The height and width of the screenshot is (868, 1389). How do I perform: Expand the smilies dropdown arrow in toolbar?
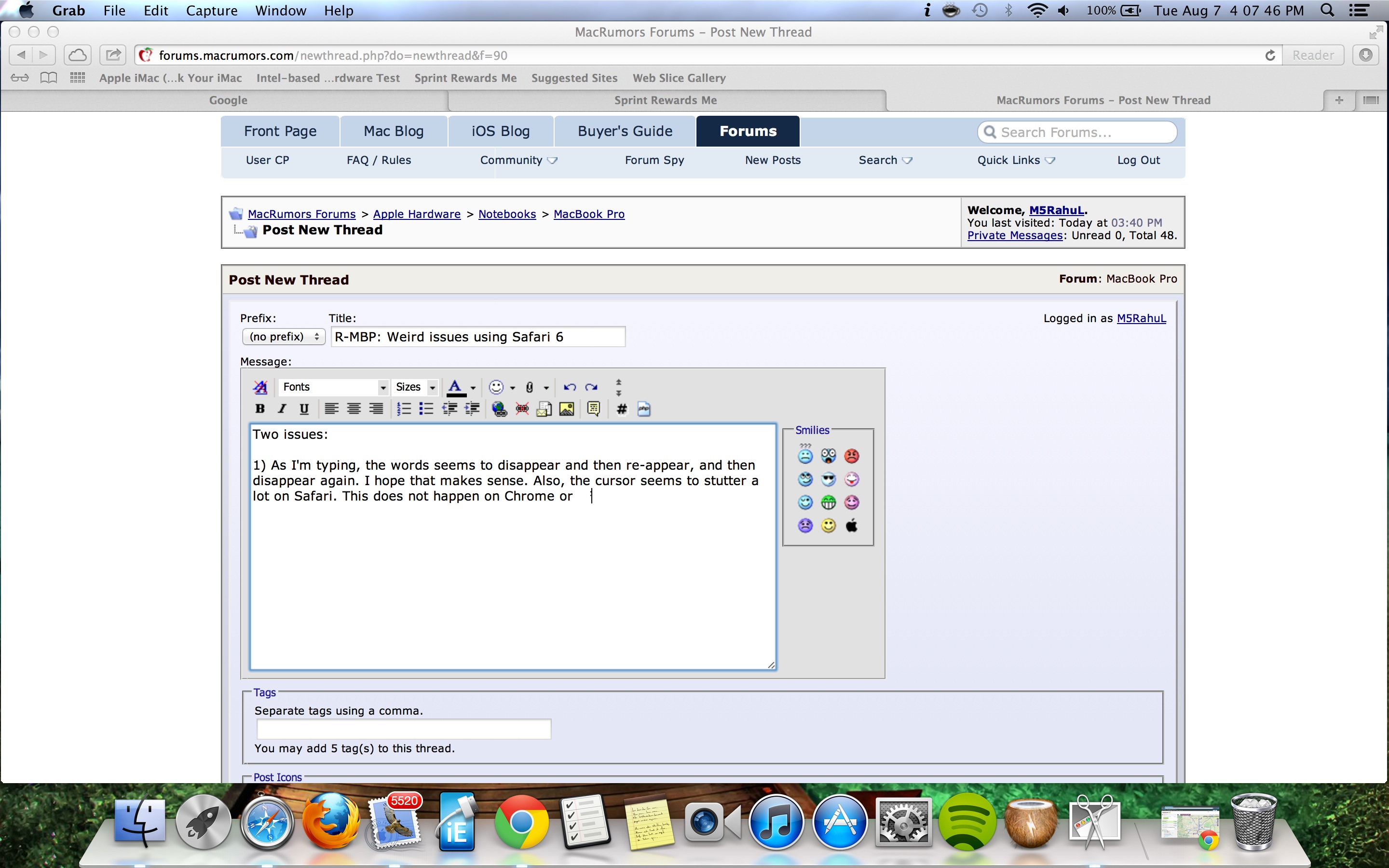[x=513, y=388]
